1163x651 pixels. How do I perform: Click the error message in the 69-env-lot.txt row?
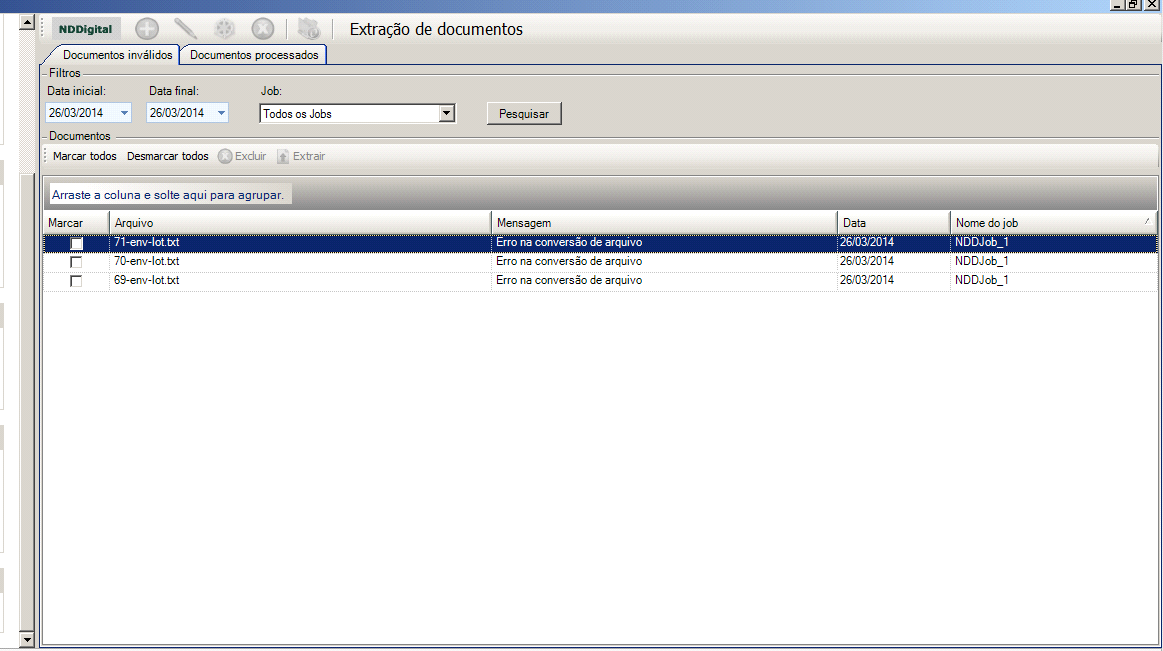[569, 280]
